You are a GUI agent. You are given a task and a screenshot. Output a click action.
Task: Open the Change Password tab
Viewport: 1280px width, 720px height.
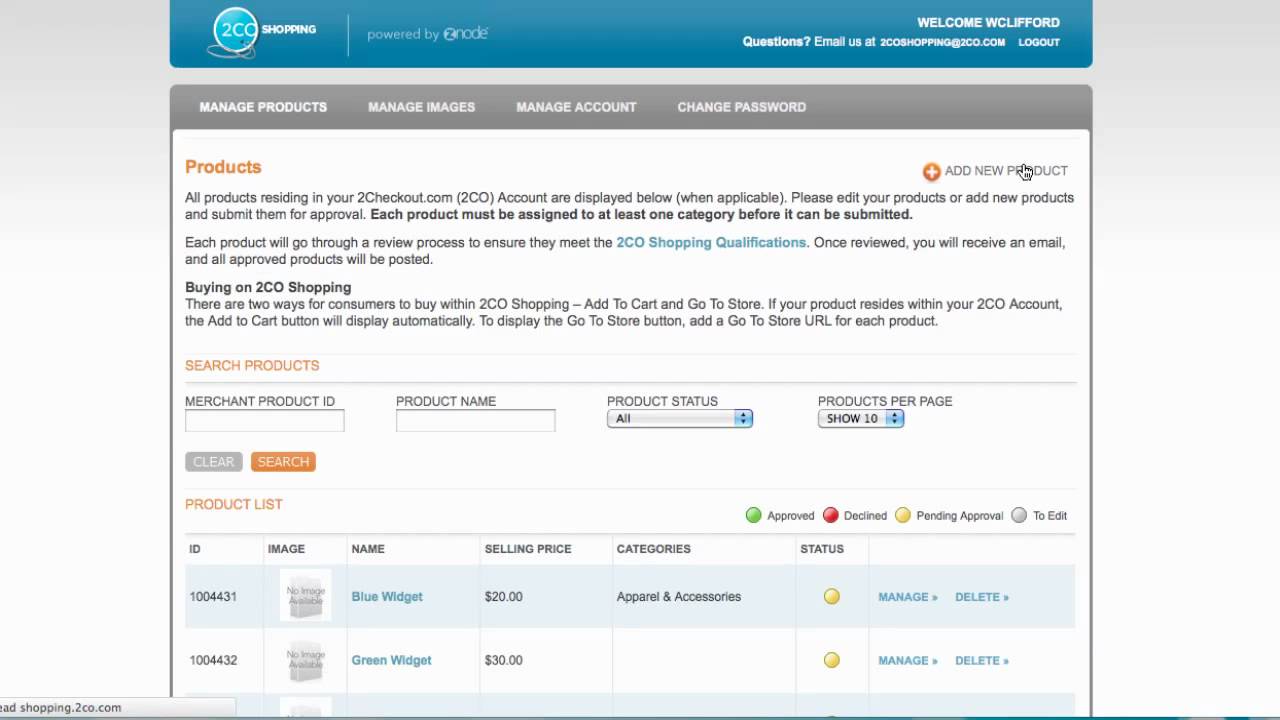pos(741,107)
